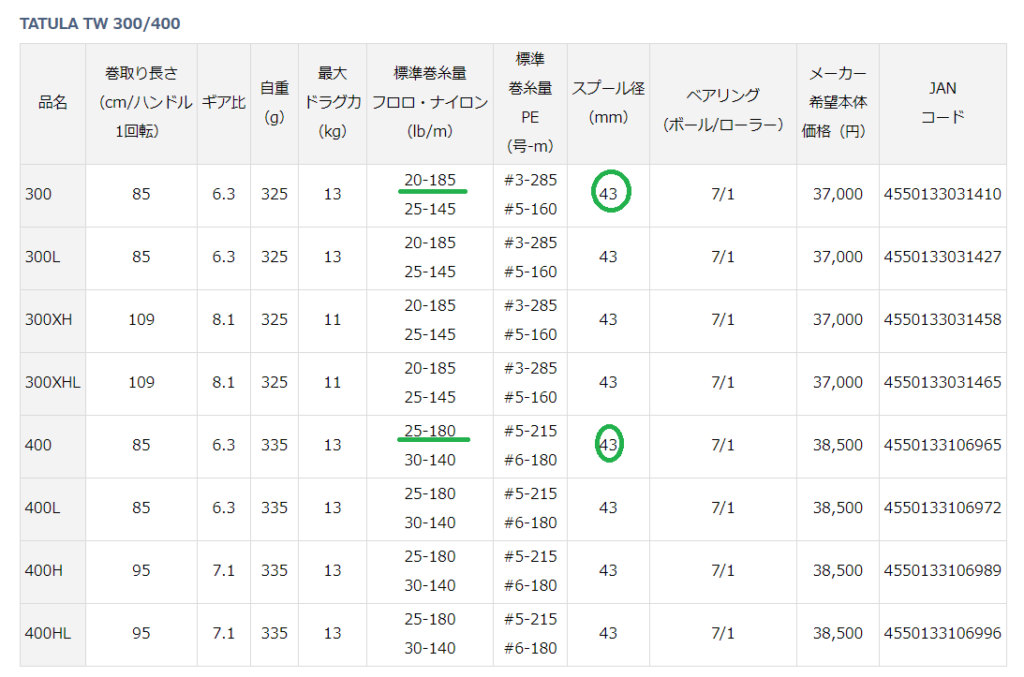The width and height of the screenshot is (1024, 677).
Task: Select the "30-140" line capacity in the 400L row
Action: pyautogui.click(x=430, y=523)
